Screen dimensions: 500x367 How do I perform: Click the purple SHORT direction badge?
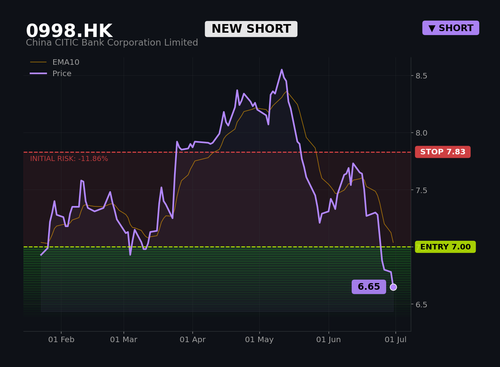tap(451, 28)
